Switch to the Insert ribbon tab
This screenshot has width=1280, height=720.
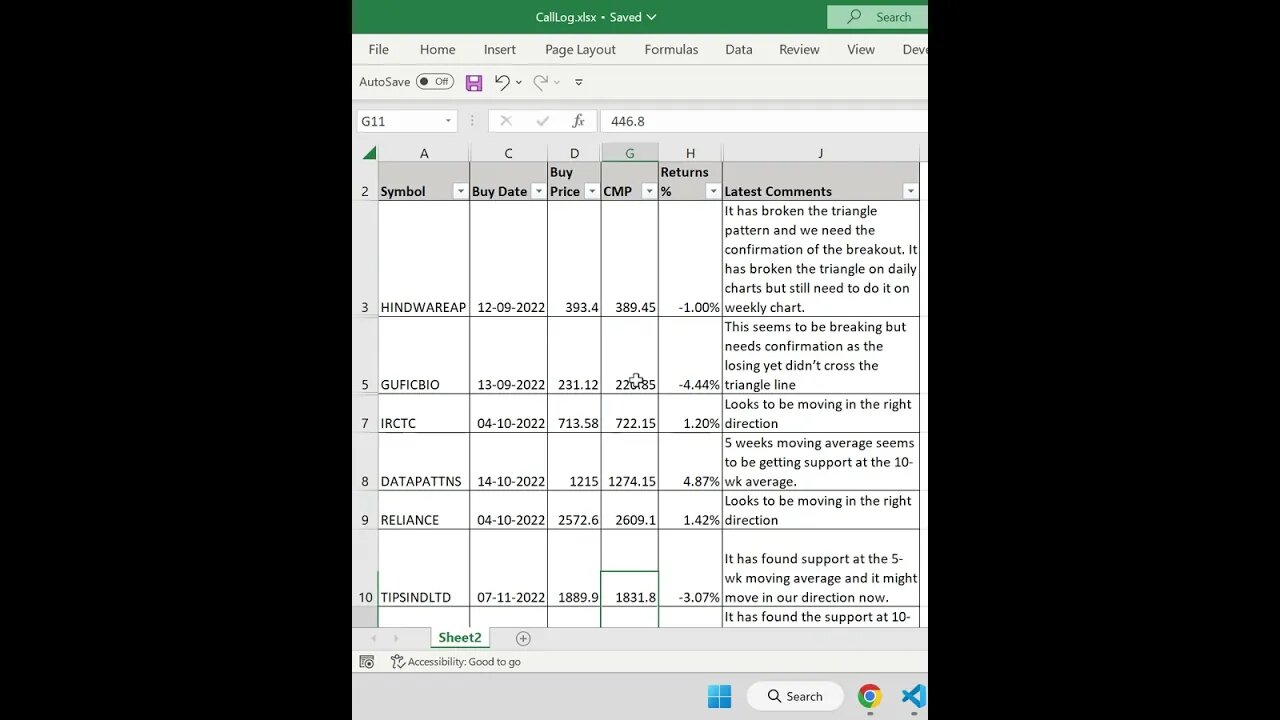coord(500,49)
